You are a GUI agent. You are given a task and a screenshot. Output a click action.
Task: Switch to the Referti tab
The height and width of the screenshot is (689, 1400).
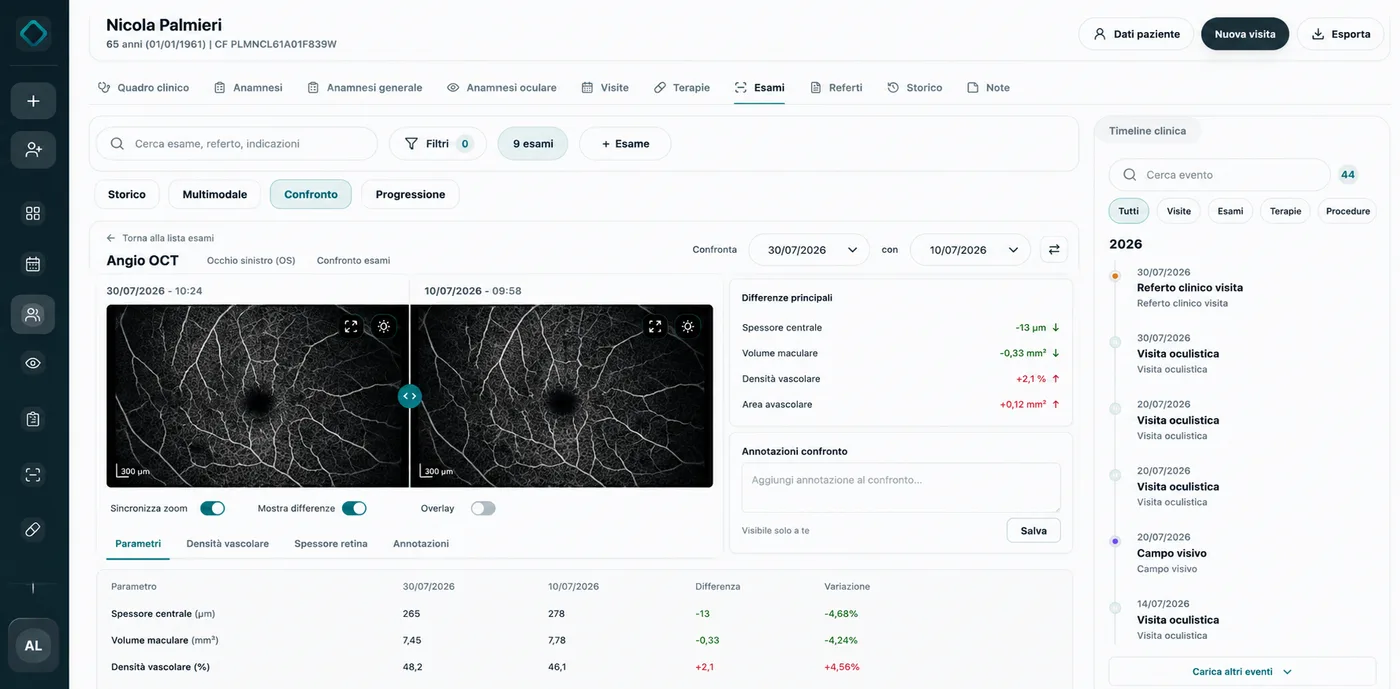(x=836, y=88)
